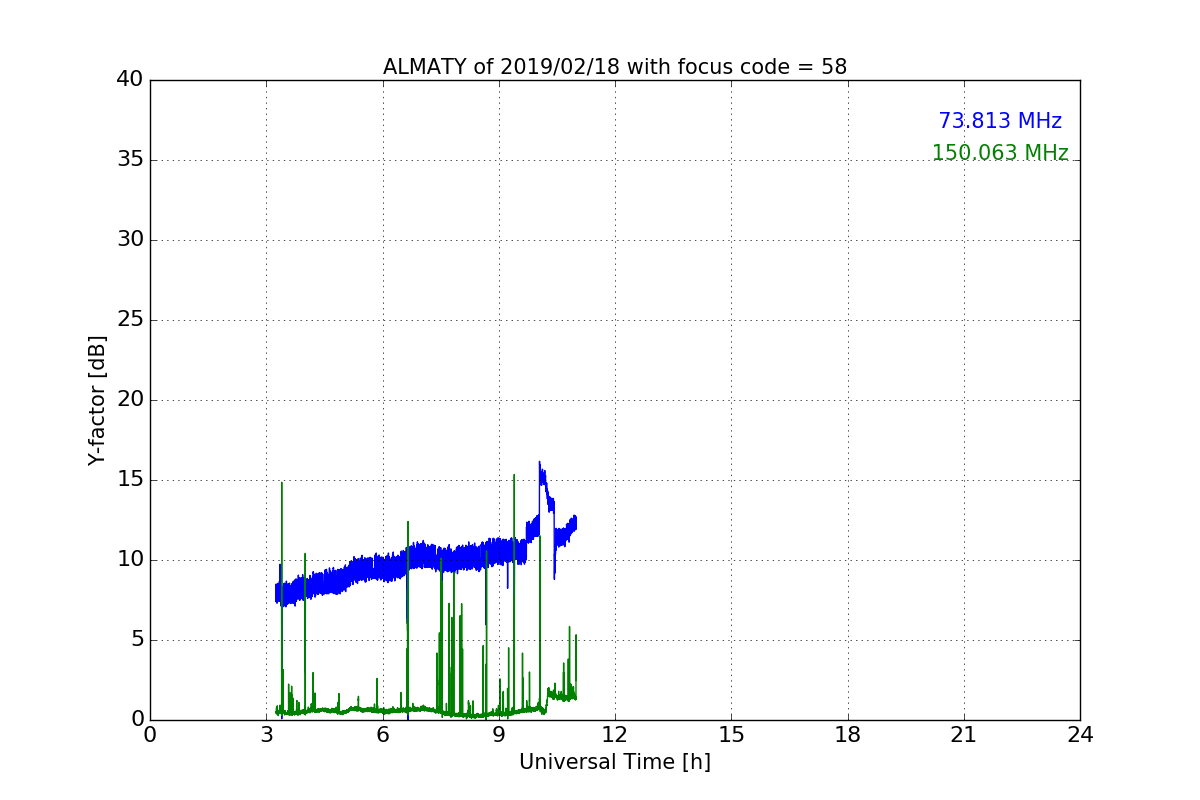This screenshot has width=1200, height=800.
Task: Click the x-axis tick label '9'
Action: 499,735
